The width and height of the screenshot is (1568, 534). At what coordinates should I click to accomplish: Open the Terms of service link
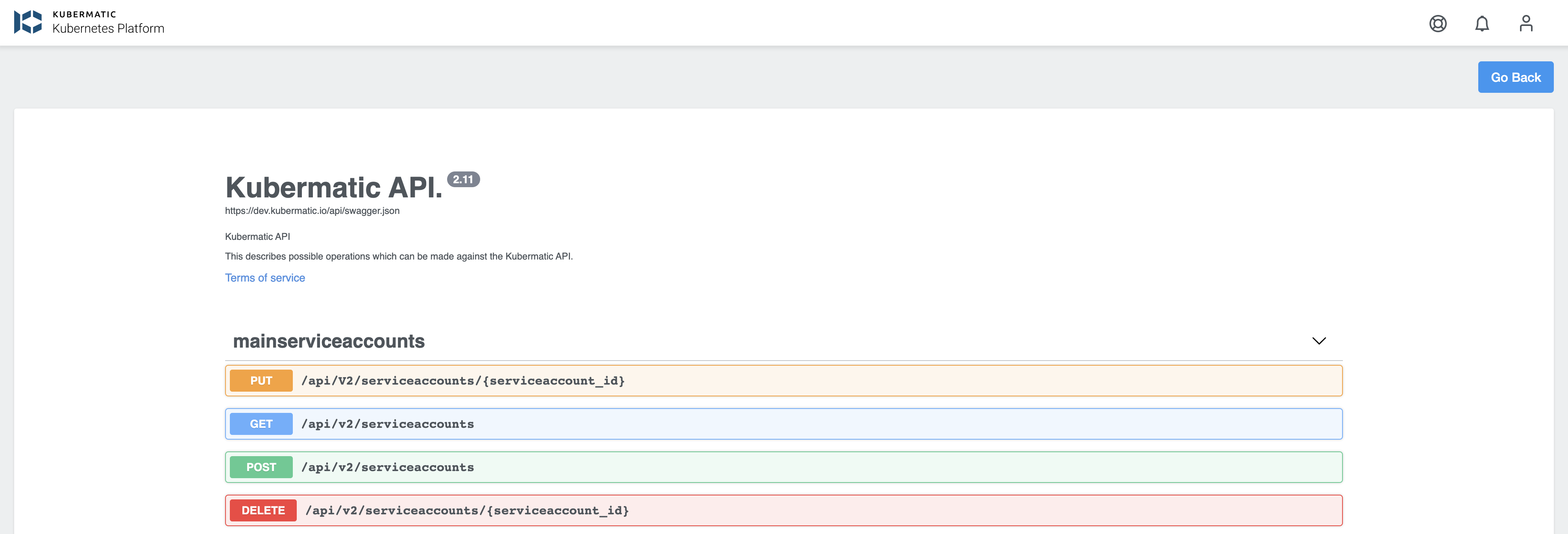point(265,277)
